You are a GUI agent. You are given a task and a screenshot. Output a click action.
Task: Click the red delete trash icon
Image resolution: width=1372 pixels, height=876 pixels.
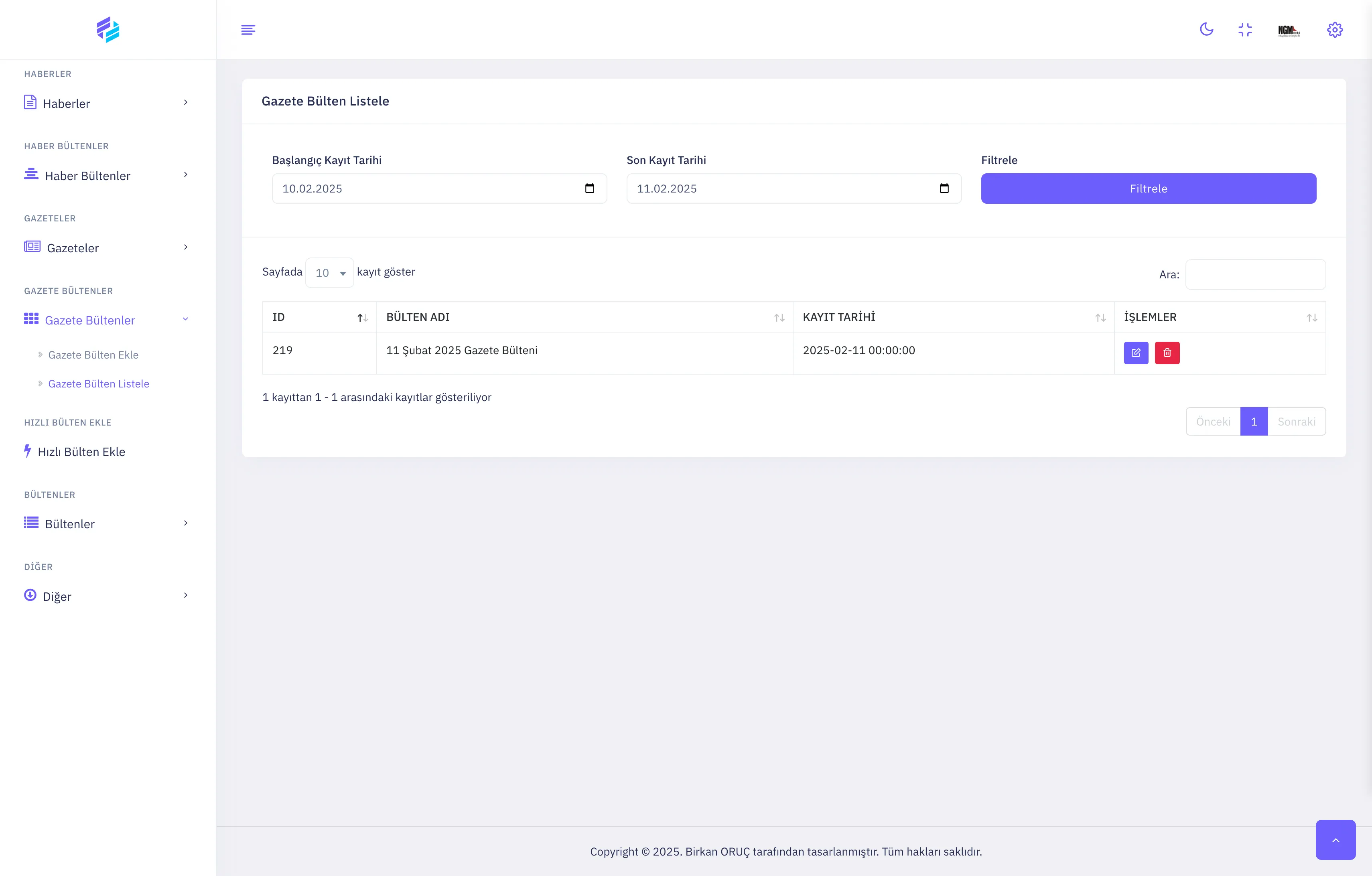[1167, 353]
